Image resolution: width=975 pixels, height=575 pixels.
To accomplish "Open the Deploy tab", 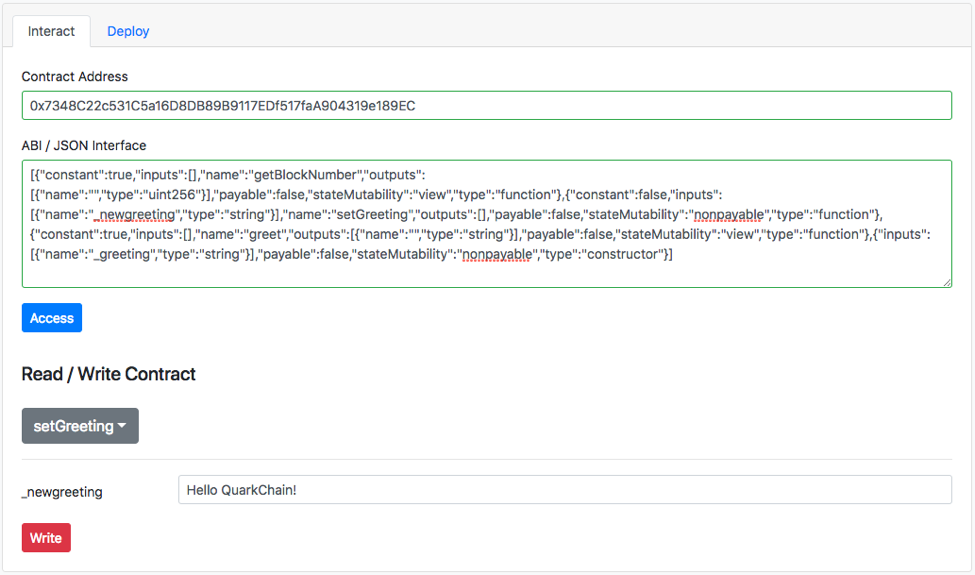I will pos(128,31).
